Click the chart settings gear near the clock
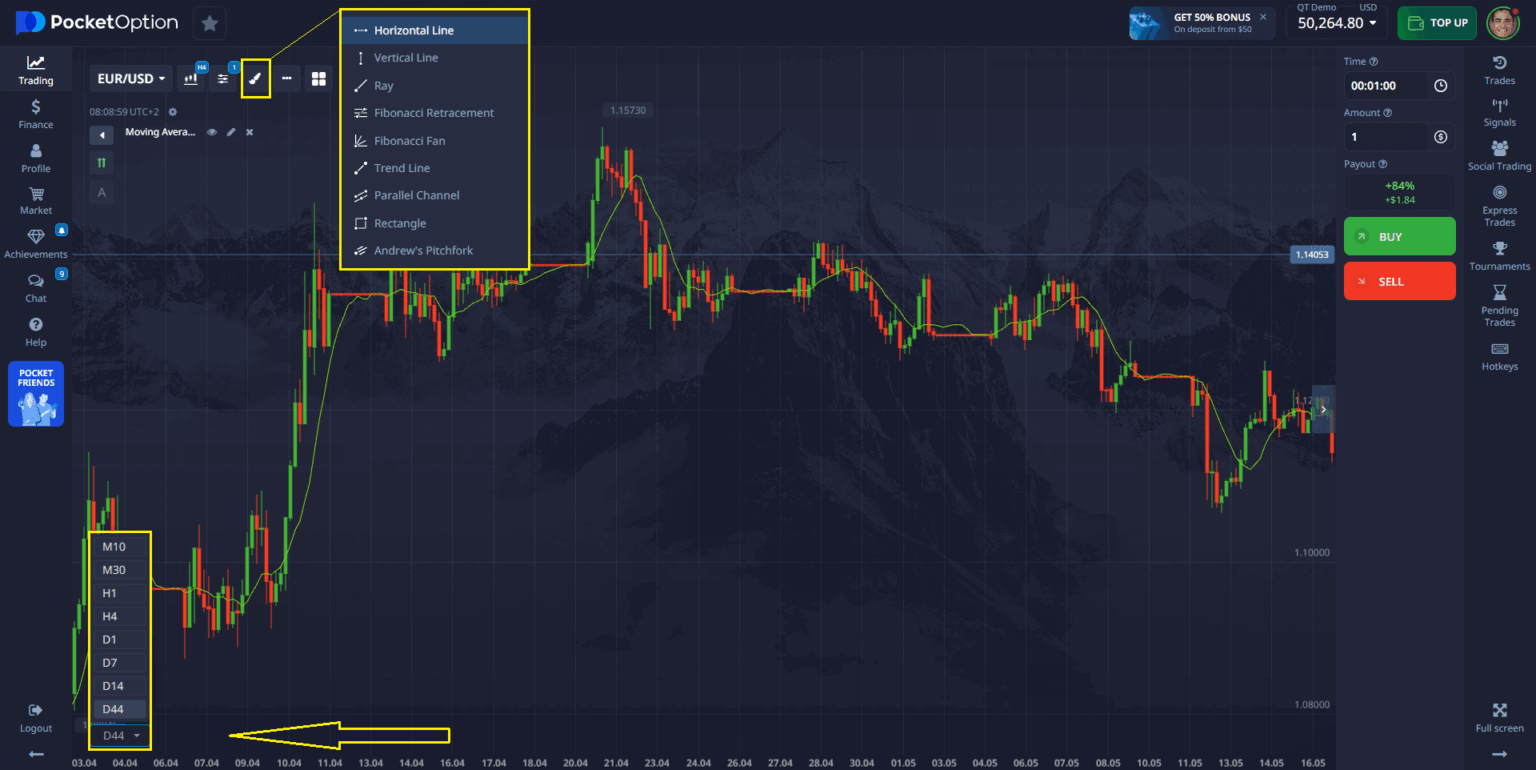 click(x=172, y=112)
